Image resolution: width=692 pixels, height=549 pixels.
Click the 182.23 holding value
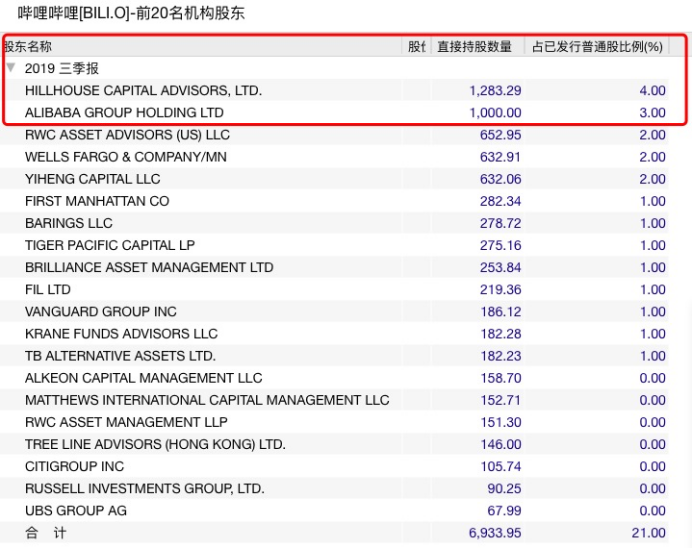click(x=500, y=355)
